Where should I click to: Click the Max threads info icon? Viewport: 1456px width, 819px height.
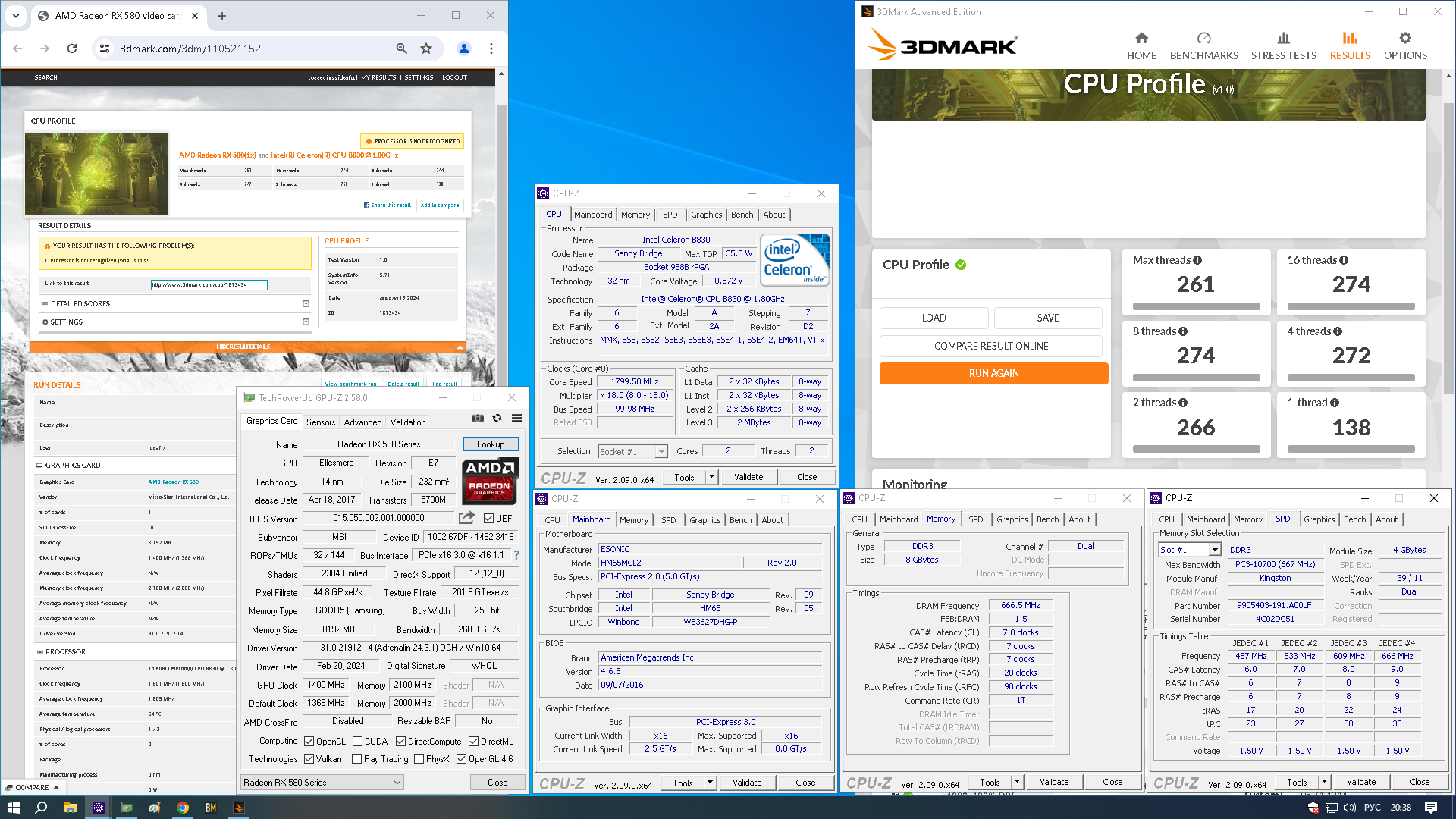pyautogui.click(x=1197, y=260)
